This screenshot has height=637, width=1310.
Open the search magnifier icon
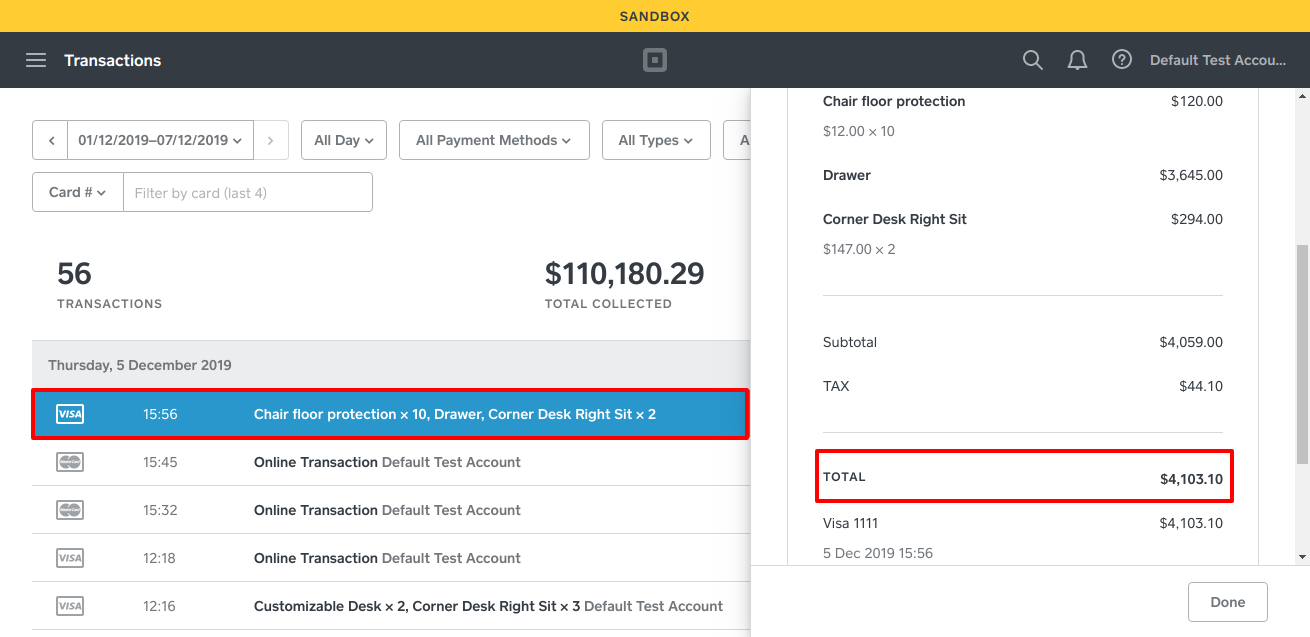pos(1033,60)
